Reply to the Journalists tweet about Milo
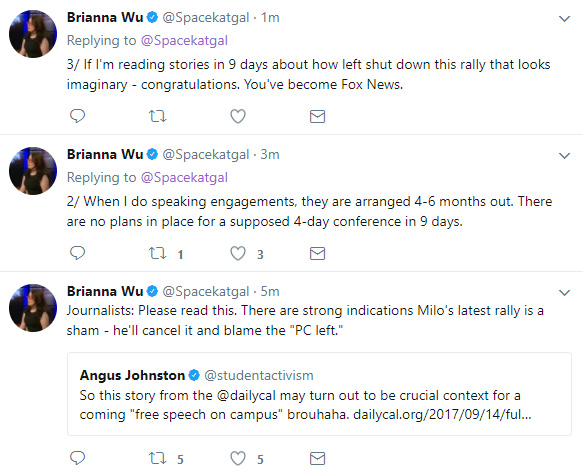Viewport: 583px width, 474px height. coord(77,458)
